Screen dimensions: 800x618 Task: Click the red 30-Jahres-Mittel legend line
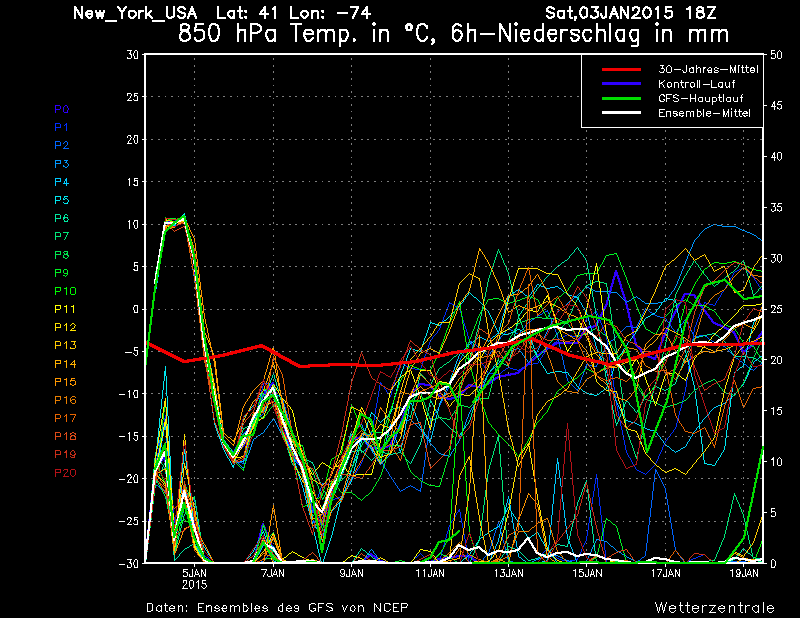tap(621, 69)
